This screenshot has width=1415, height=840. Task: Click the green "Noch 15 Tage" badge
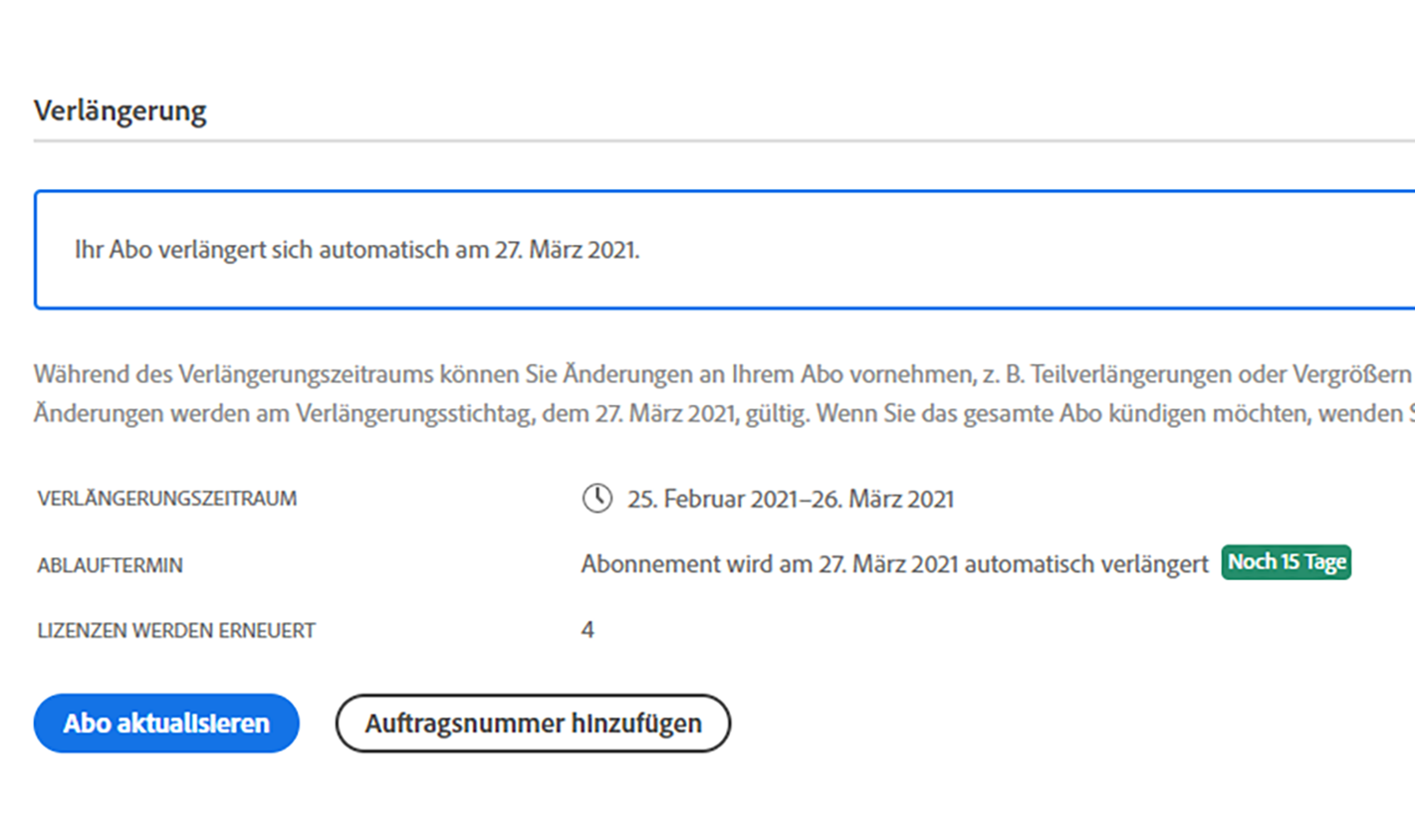click(1286, 562)
